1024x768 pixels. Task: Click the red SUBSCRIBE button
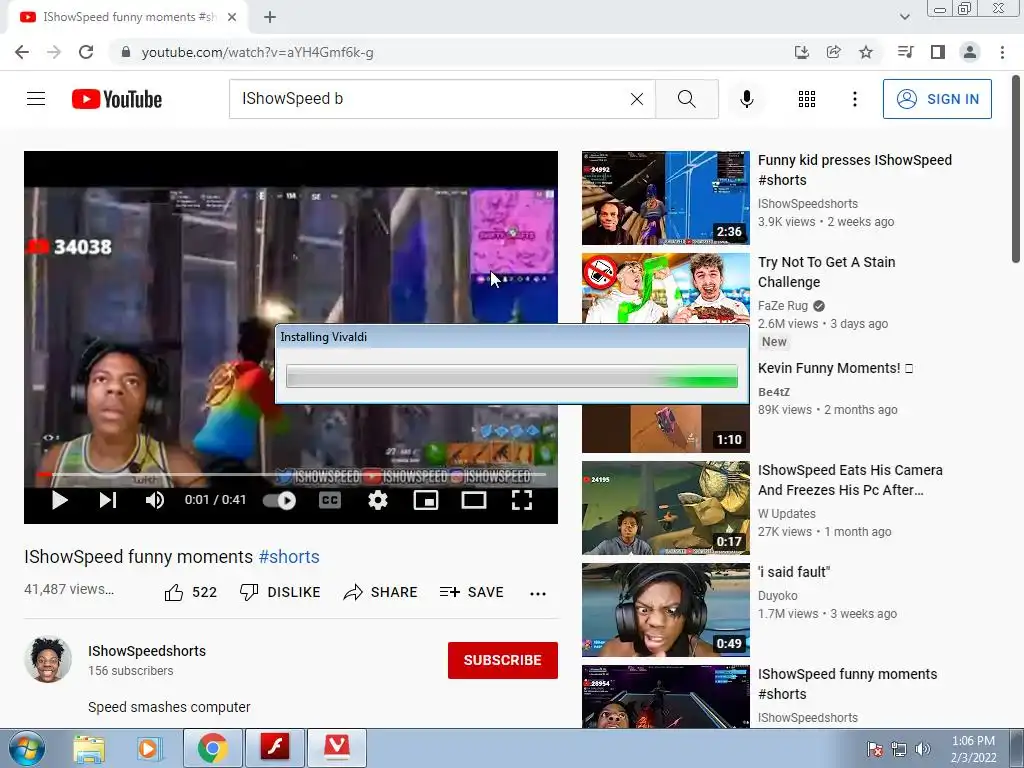[x=502, y=660]
